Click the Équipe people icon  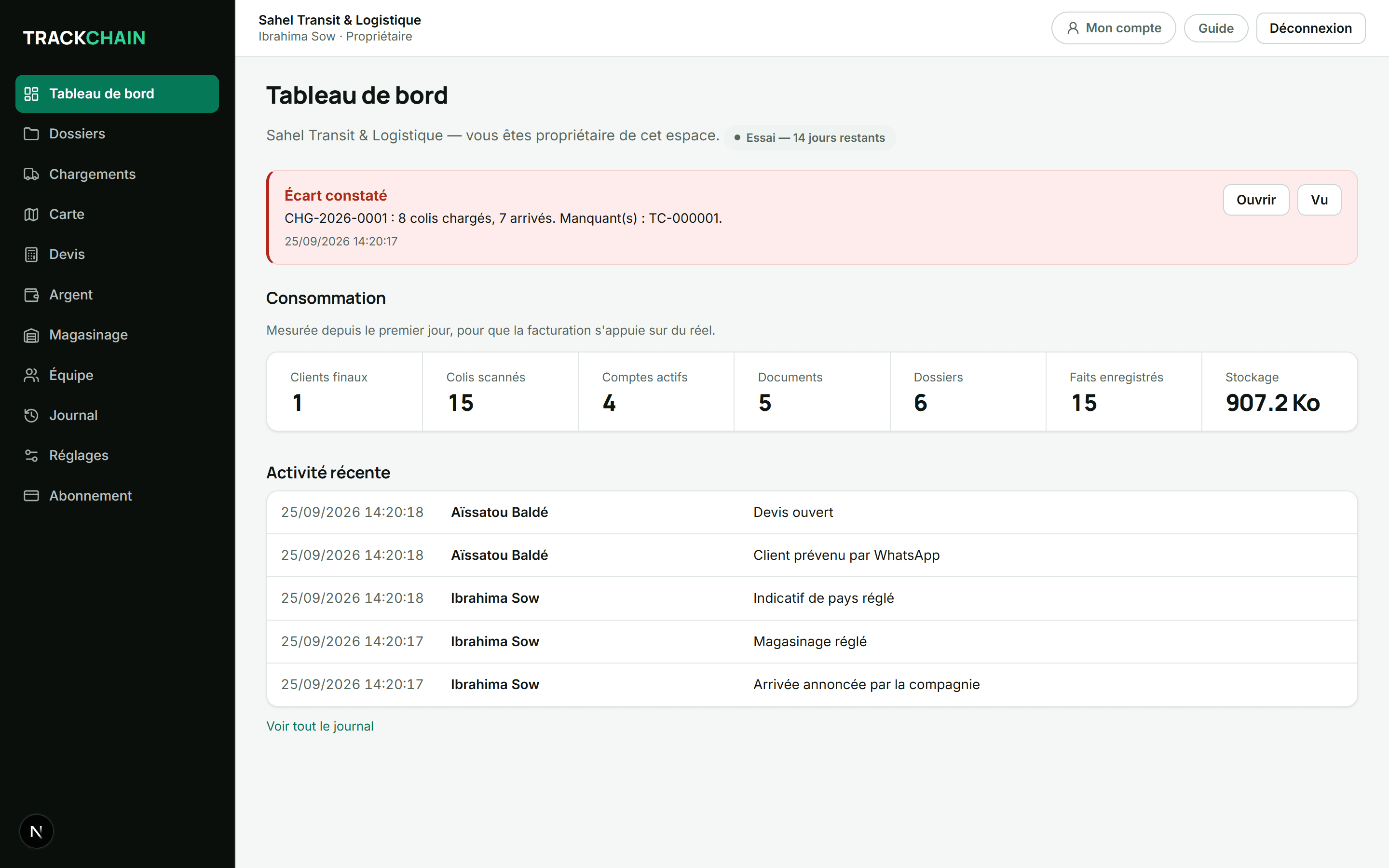click(31, 375)
